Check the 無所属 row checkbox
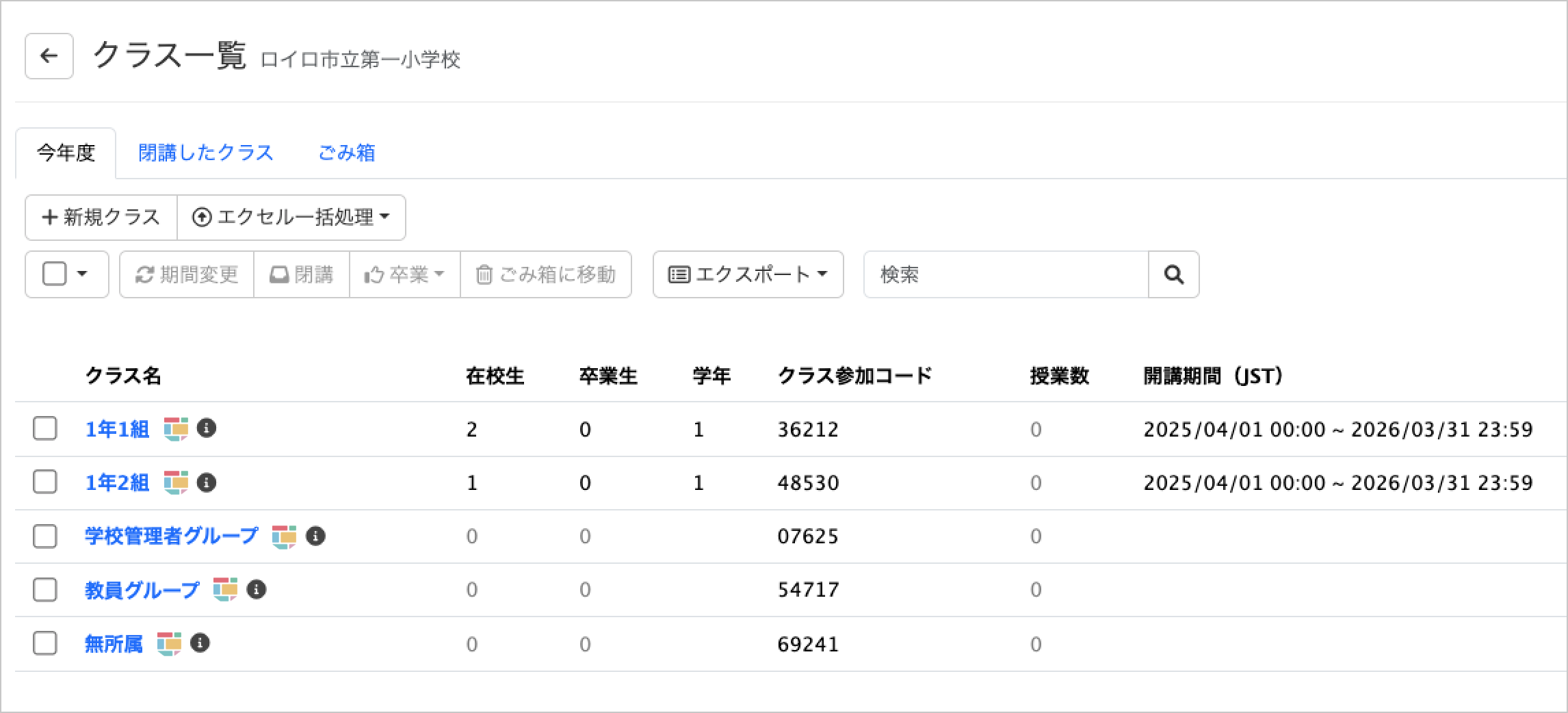1568x713 pixels. tap(45, 643)
